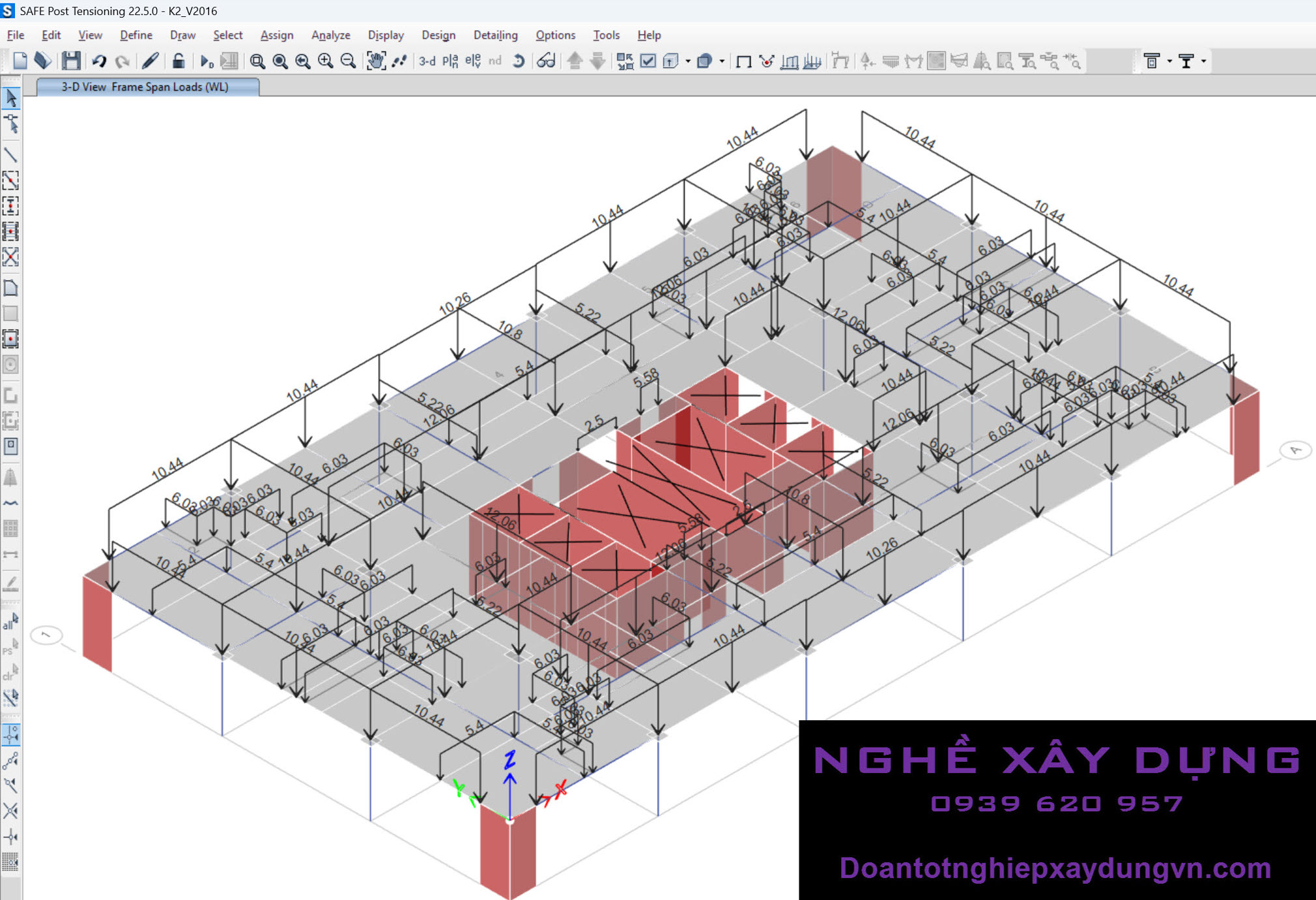
Task: Click the Undo arrow icon
Action: tap(99, 61)
